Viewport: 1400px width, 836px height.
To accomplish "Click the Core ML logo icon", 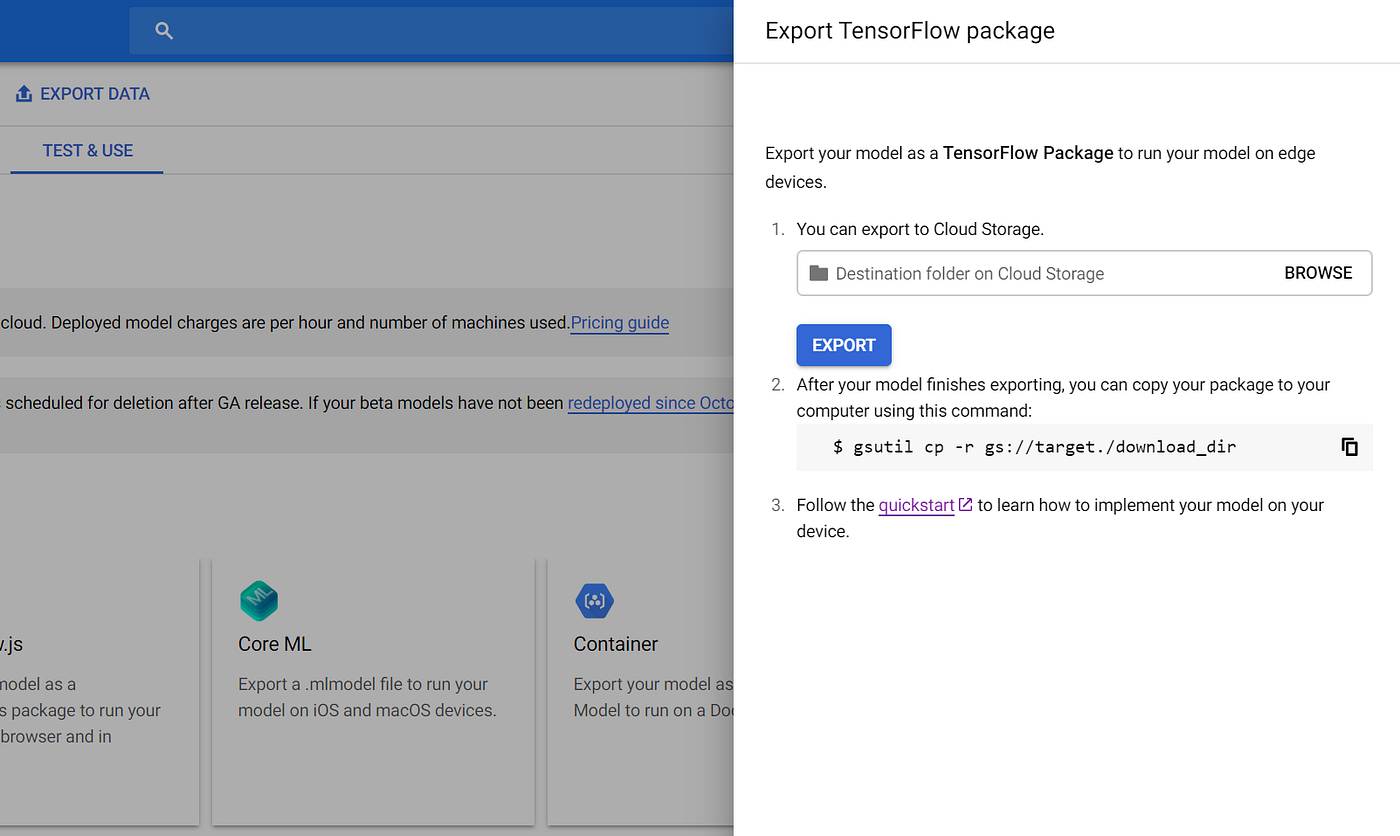I will coord(258,600).
